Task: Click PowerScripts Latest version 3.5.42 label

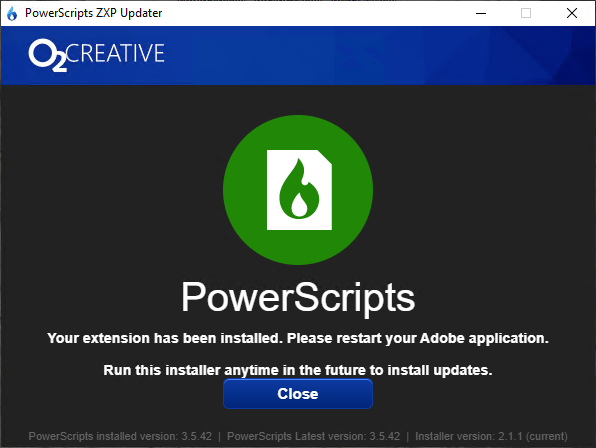Action: click(x=314, y=436)
